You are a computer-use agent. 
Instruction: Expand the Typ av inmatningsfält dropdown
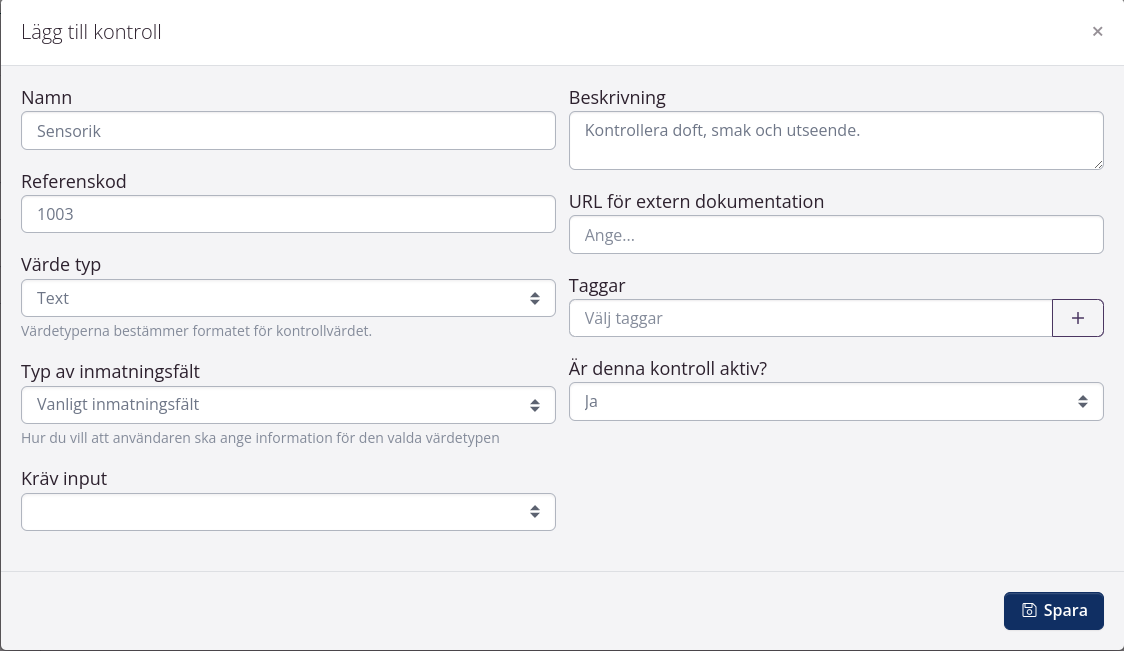click(288, 405)
